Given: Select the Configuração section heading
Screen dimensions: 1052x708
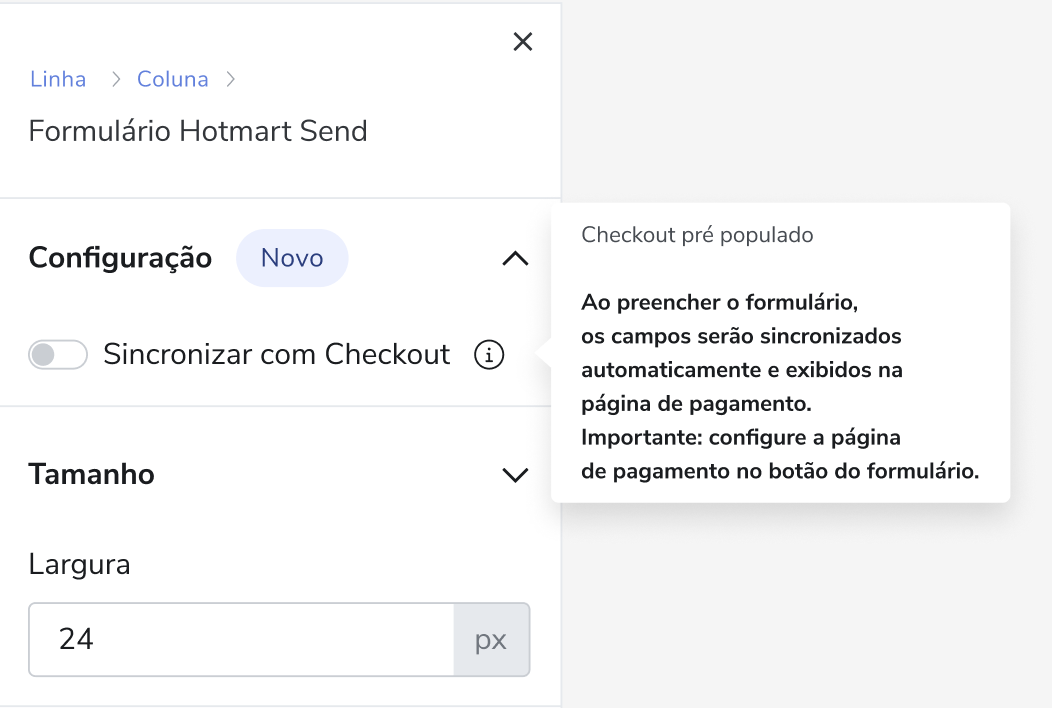Looking at the screenshot, I should pos(120,258).
